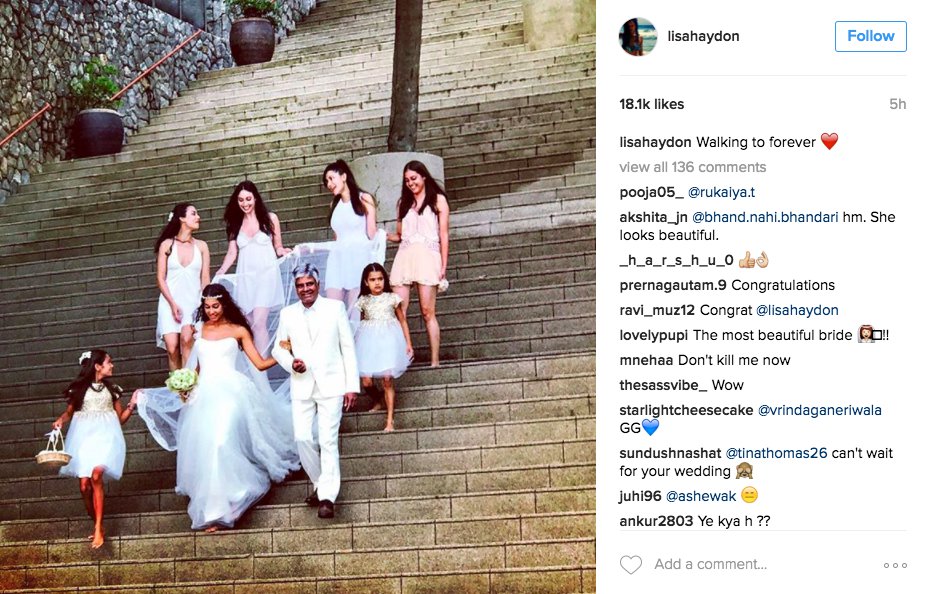The height and width of the screenshot is (594, 929).
Task: Click the @lisahaydon mention in ravi_muz12 comment
Action: (797, 310)
